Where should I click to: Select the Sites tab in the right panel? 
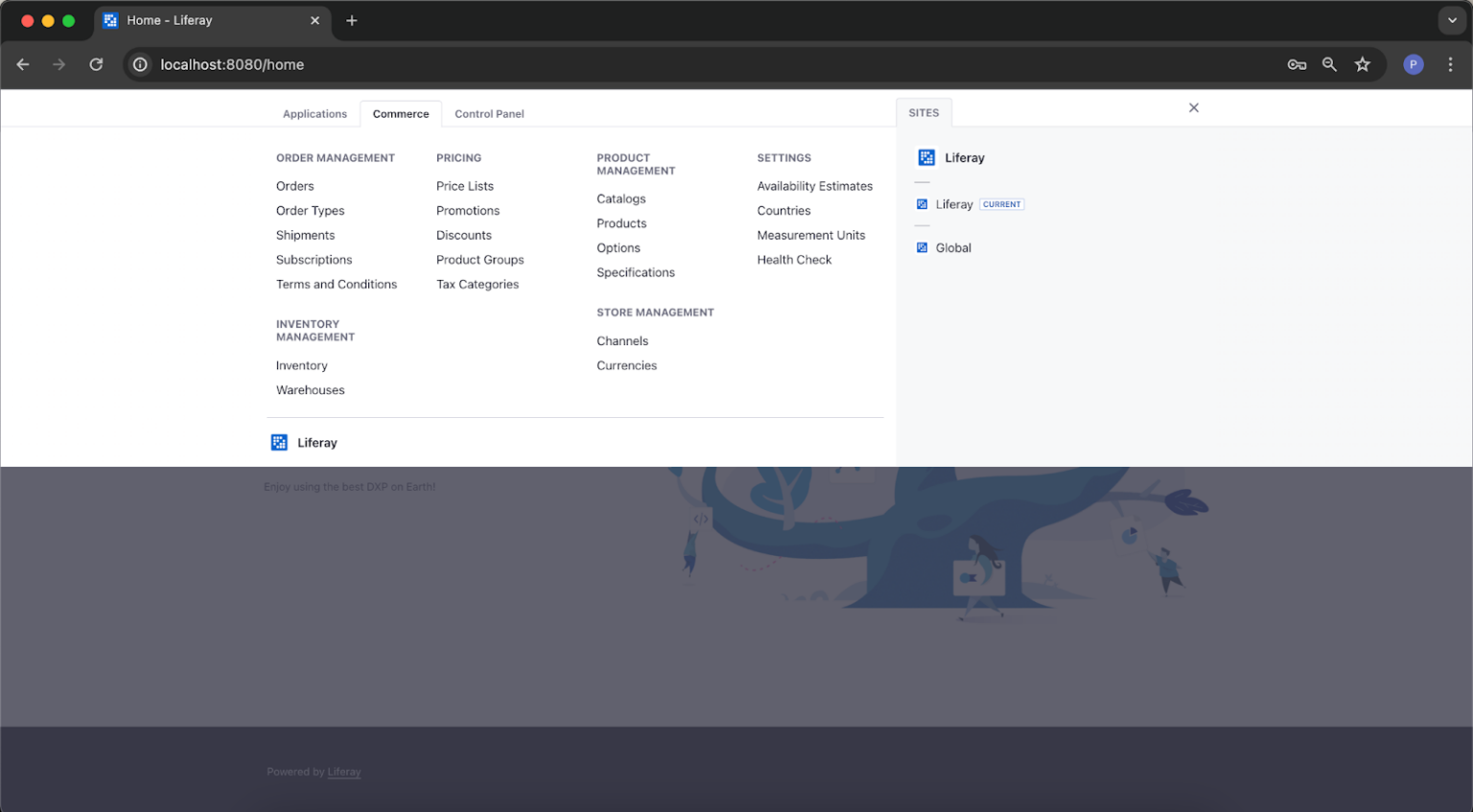924,112
